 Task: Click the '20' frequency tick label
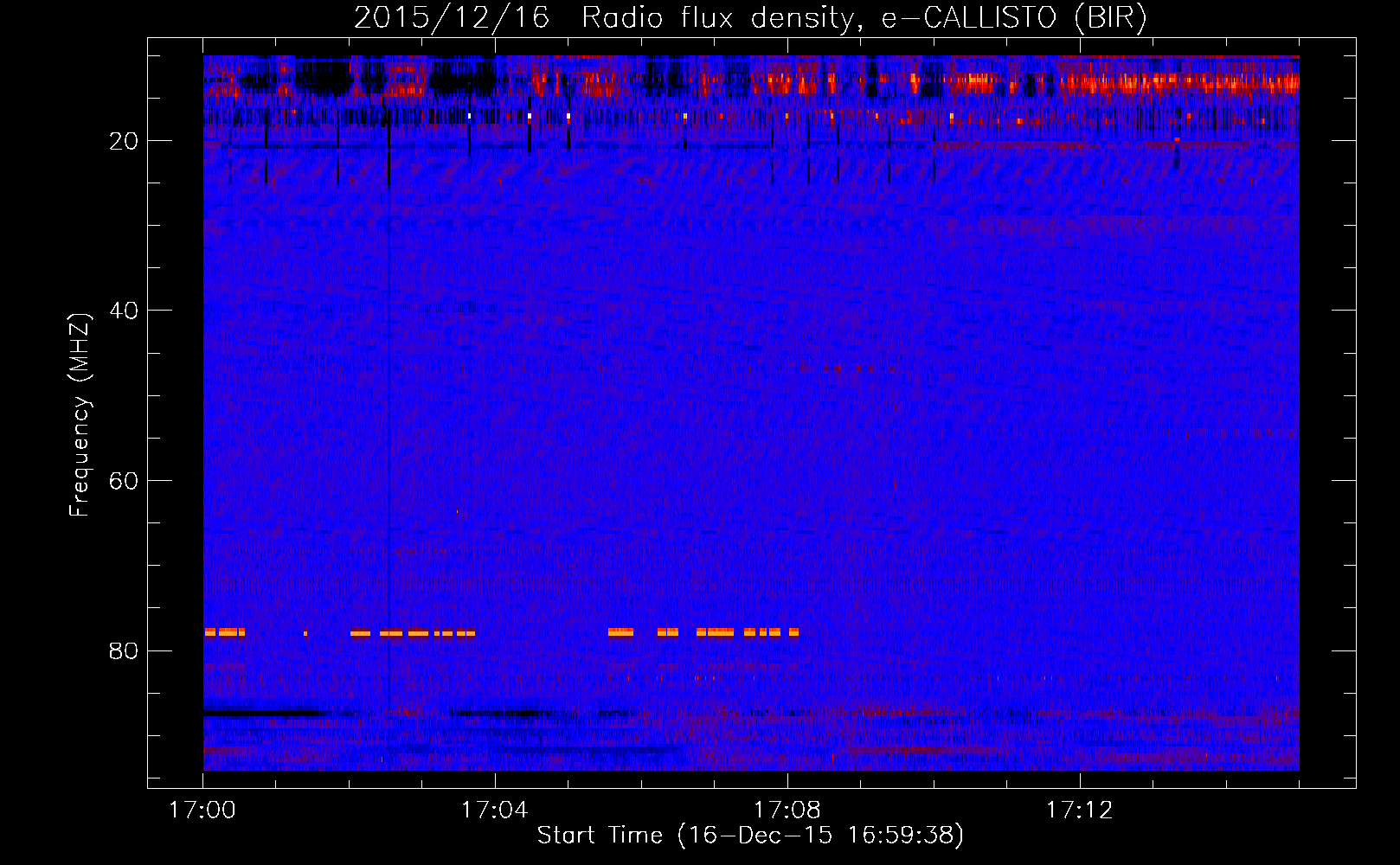[x=124, y=141]
